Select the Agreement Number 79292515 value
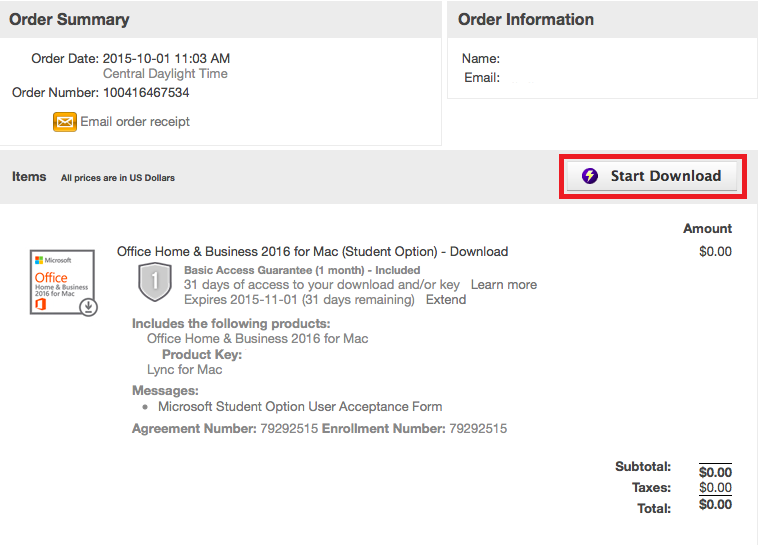This screenshot has width=762, height=545. pyautogui.click(x=289, y=428)
